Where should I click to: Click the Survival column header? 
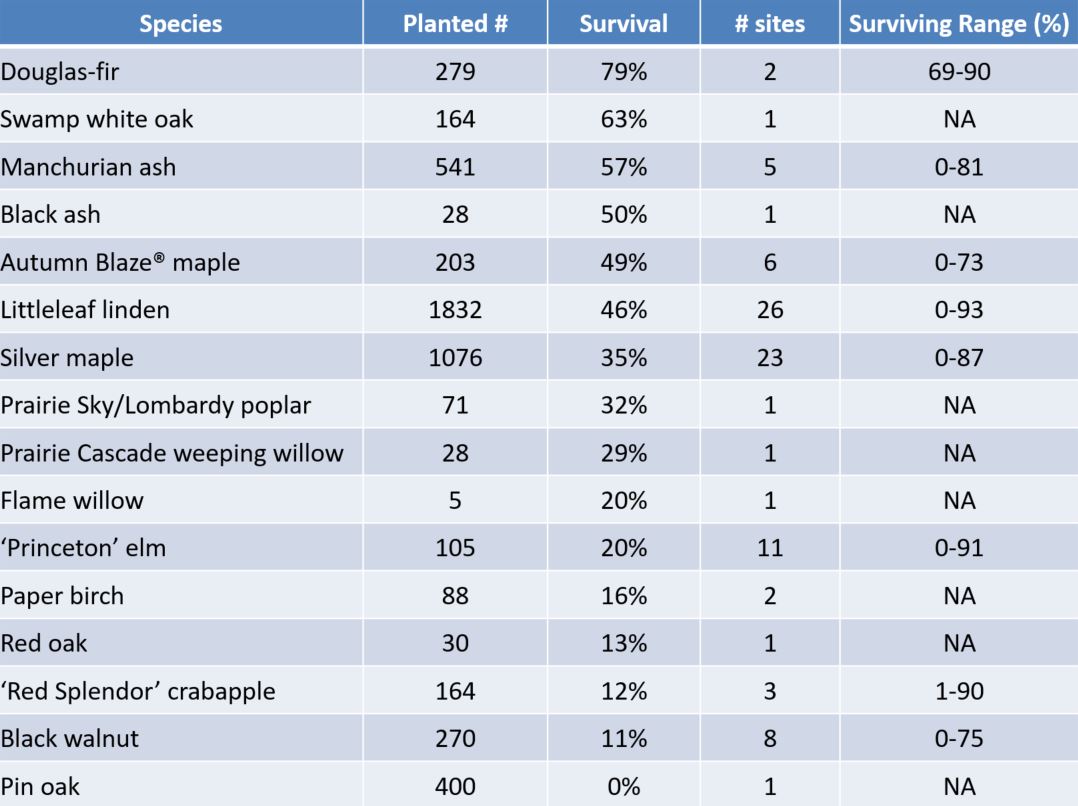[623, 24]
